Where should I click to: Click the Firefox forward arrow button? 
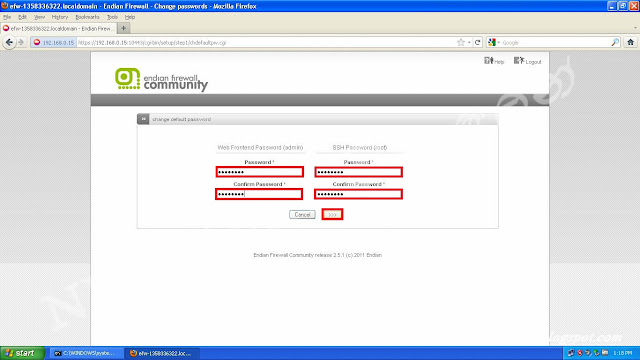tap(21, 42)
